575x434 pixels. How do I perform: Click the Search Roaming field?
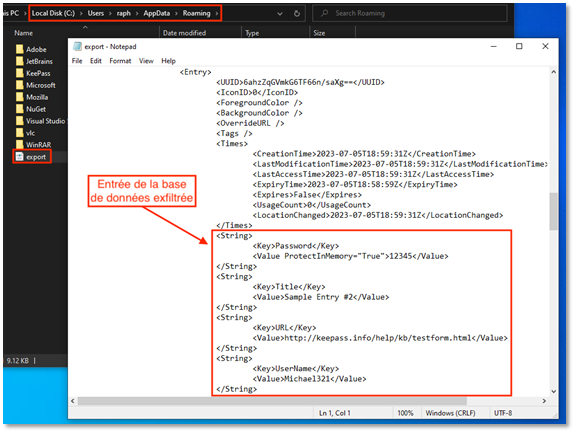pyautogui.click(x=410, y=13)
